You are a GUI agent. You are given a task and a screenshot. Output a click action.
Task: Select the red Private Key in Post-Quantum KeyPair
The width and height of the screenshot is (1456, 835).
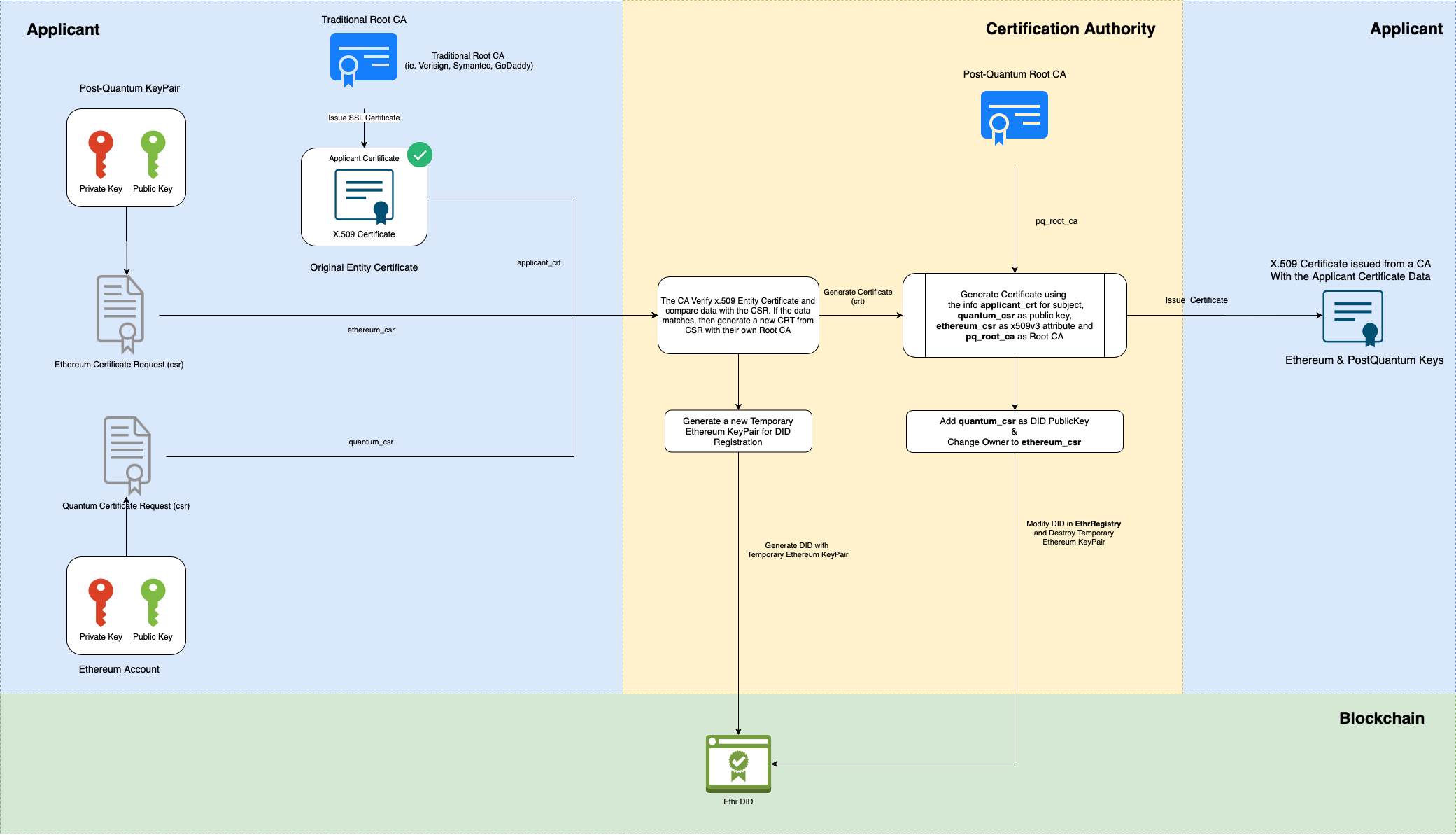point(101,154)
